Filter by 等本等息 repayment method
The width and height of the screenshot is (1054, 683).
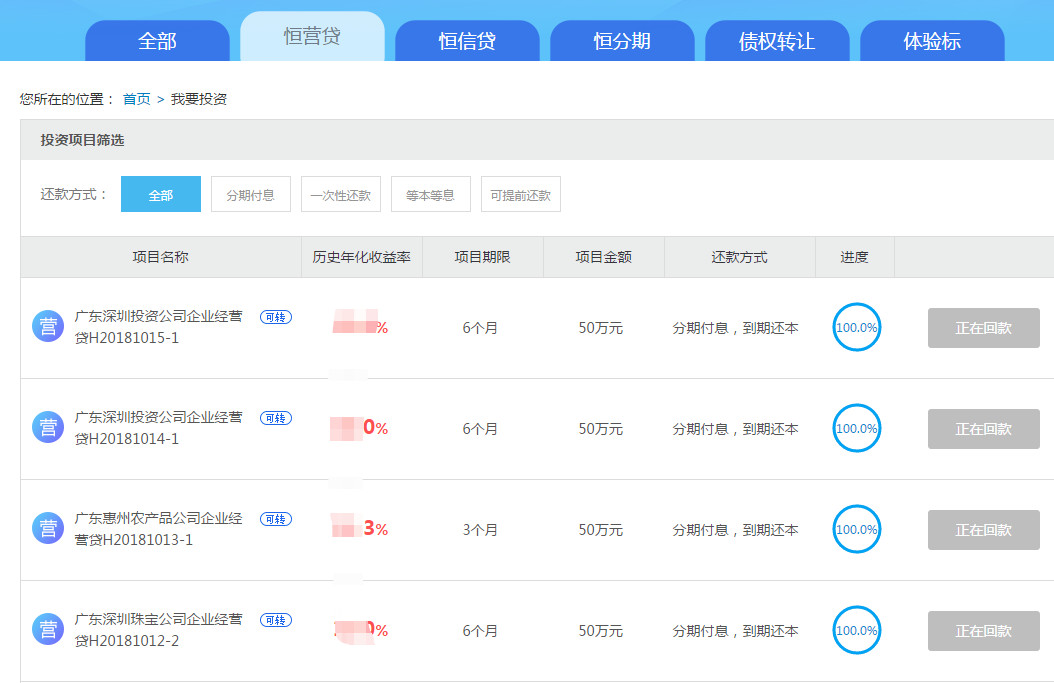430,195
